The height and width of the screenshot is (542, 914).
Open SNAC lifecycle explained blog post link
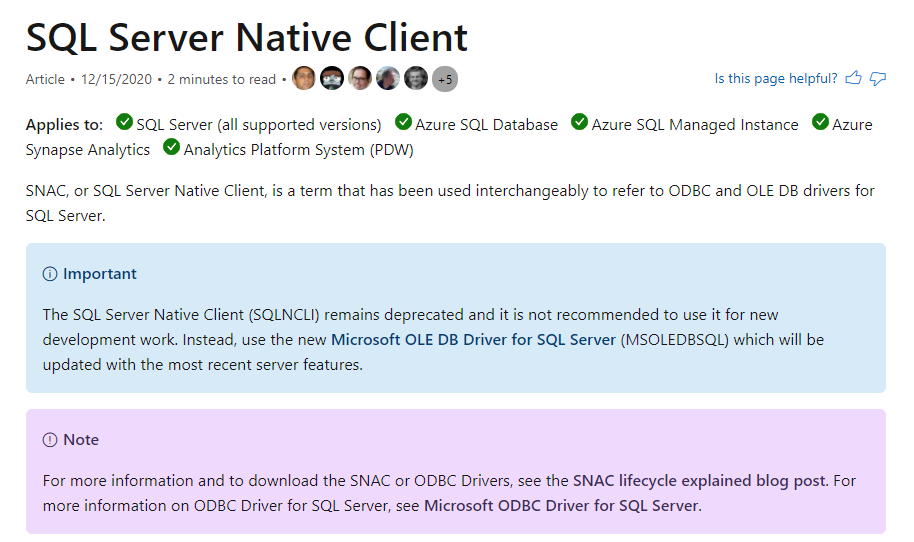tap(699, 481)
